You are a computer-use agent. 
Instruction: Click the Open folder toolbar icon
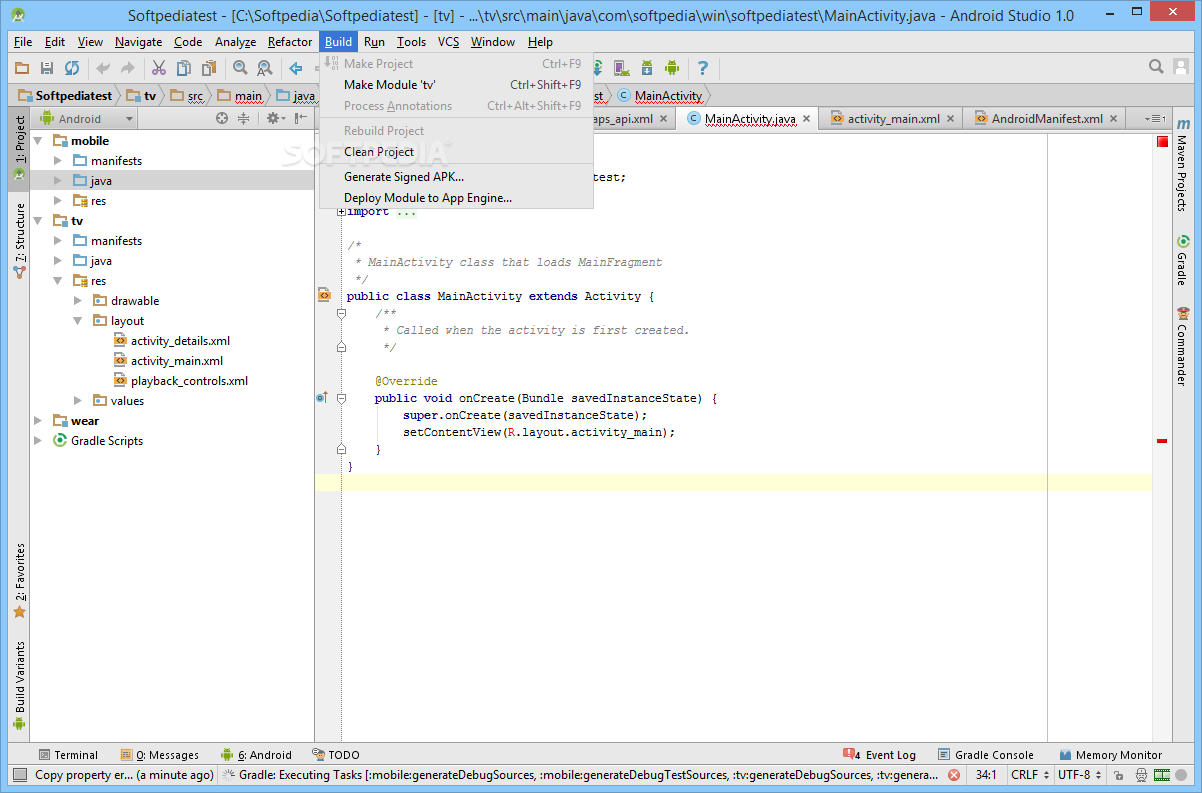click(22, 68)
